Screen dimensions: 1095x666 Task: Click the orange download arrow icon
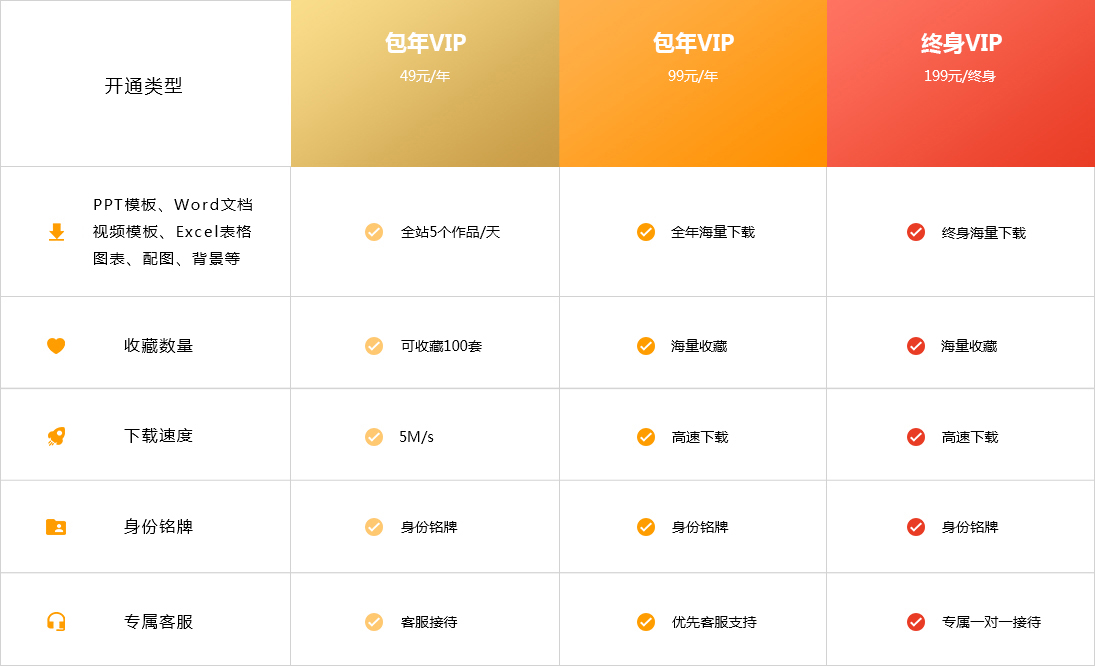[x=57, y=232]
